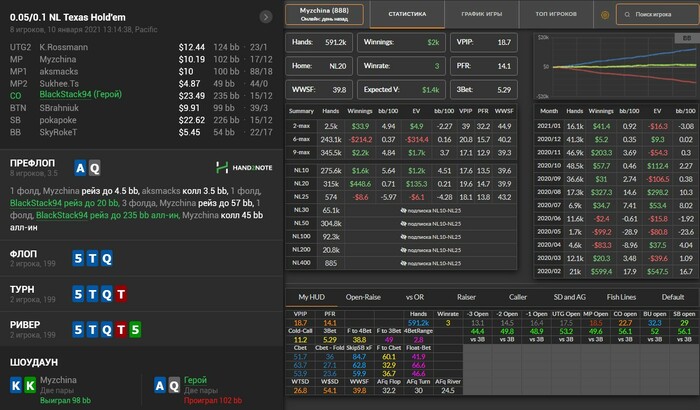Image resolution: width=700 pixels, height=410 pixels.
Task: Open player Sukhee.Ts in the seat list
Action: pos(59,84)
